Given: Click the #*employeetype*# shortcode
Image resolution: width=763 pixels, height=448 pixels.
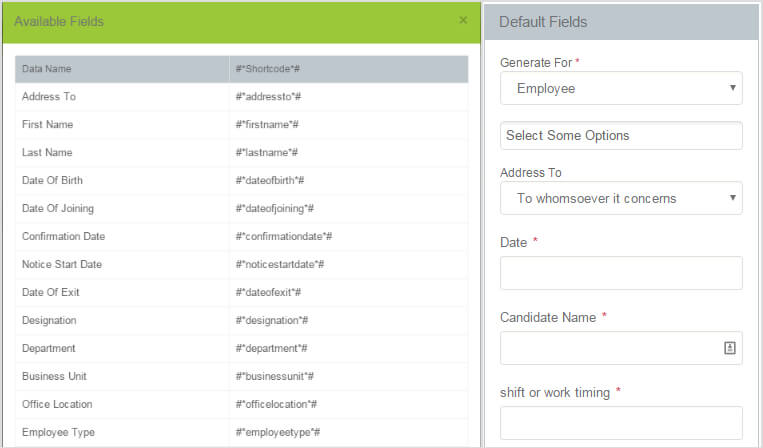Looking at the screenshot, I should (277, 432).
